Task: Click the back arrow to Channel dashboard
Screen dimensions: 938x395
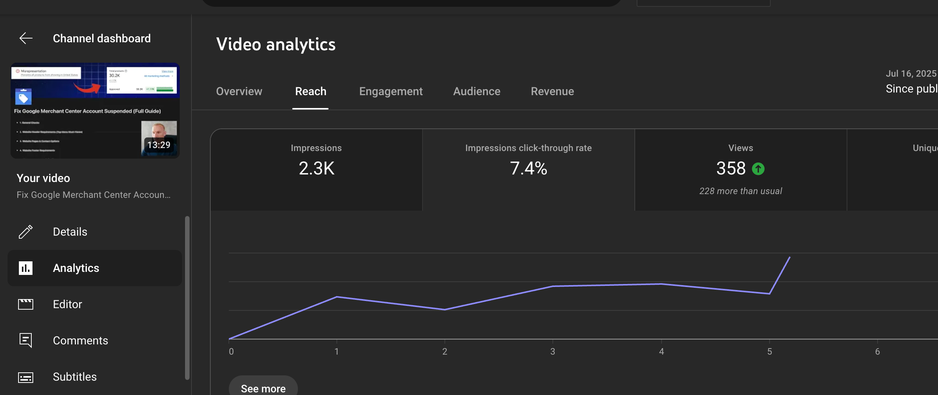Action: (26, 38)
